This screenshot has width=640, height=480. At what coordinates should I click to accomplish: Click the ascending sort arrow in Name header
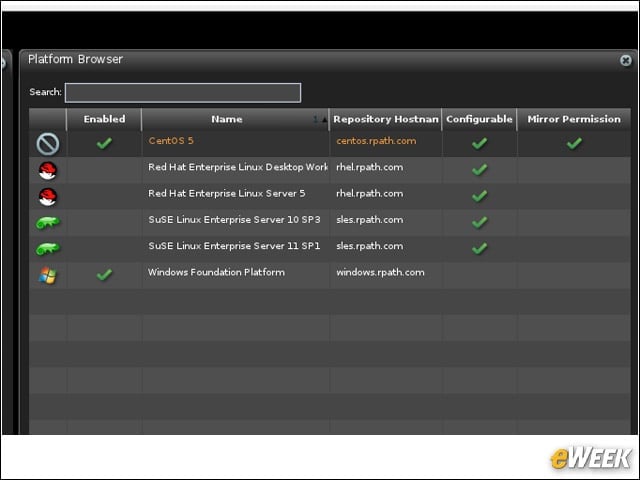pyautogui.click(x=324, y=120)
